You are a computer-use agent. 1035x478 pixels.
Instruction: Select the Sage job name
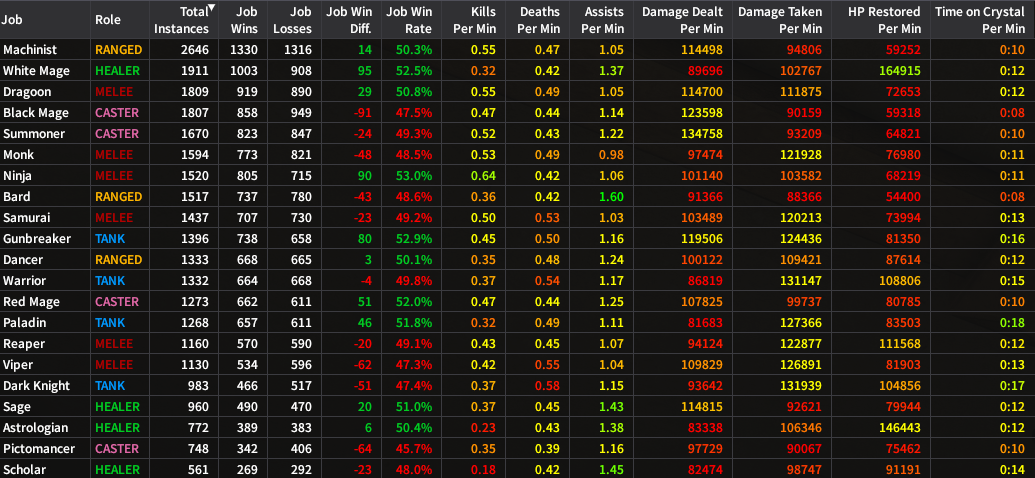pos(17,407)
